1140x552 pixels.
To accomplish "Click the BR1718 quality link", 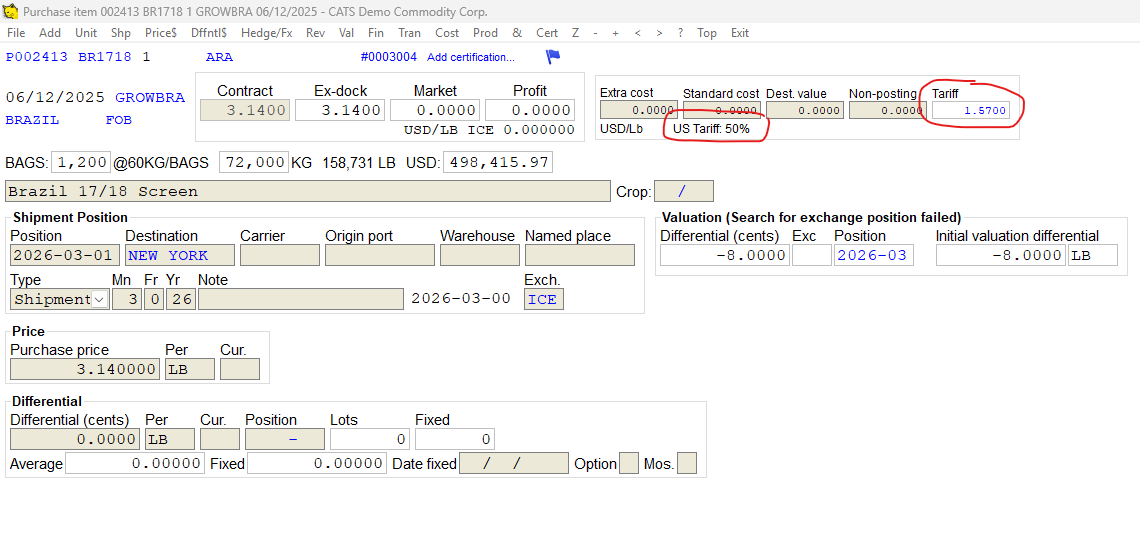I will click(105, 57).
